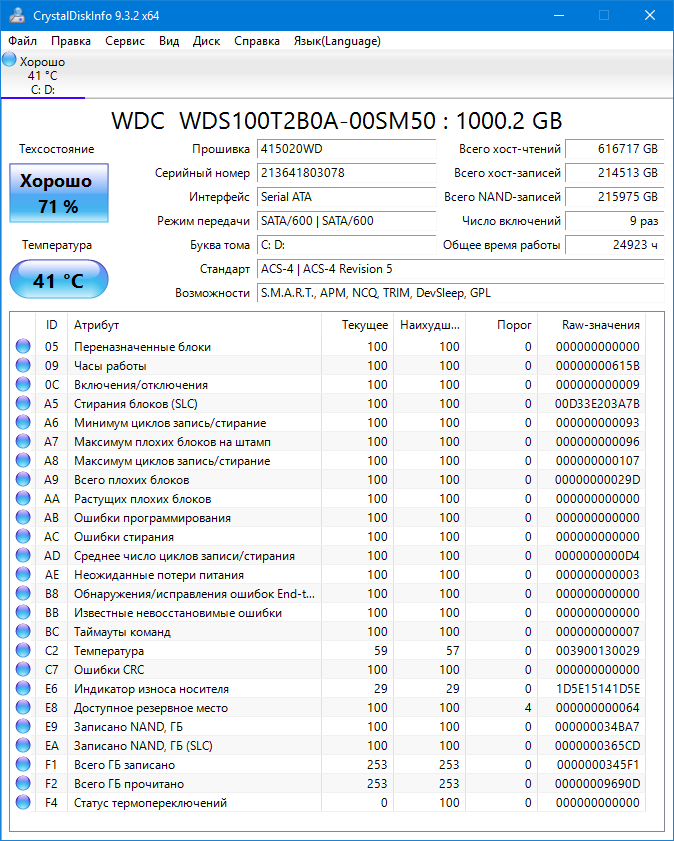
Task: Click the Прошивка field 415020WD
Action: coord(347,149)
